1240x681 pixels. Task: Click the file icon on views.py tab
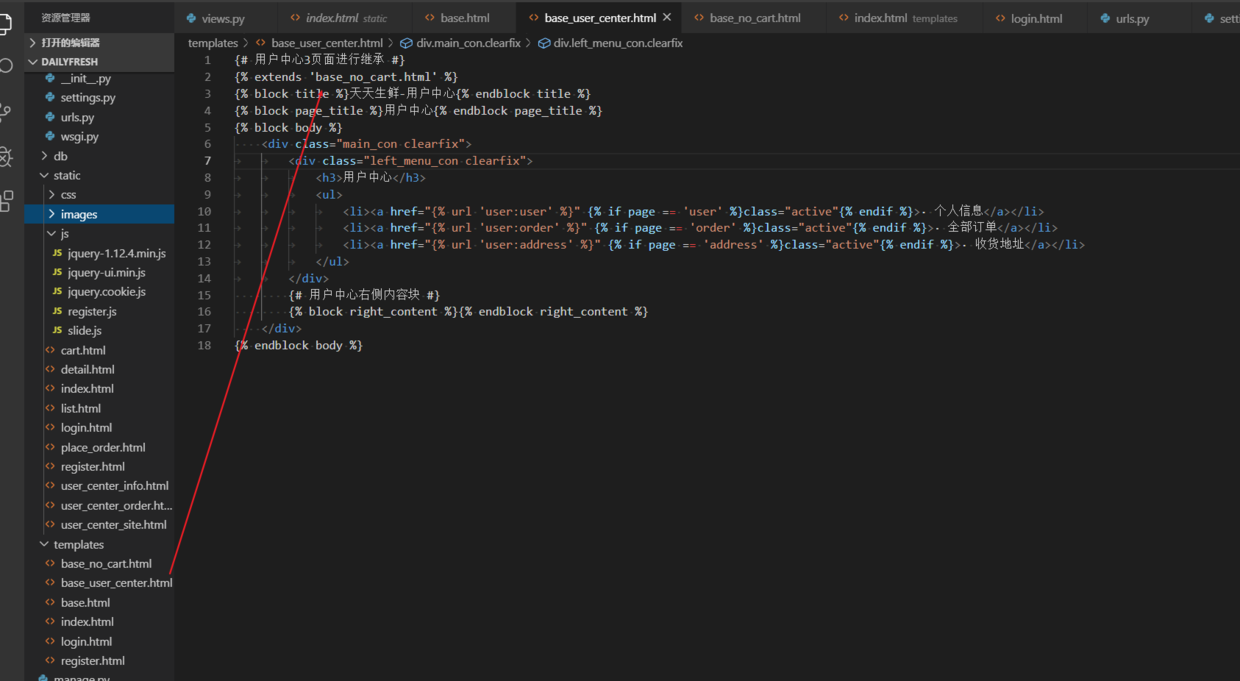(191, 18)
